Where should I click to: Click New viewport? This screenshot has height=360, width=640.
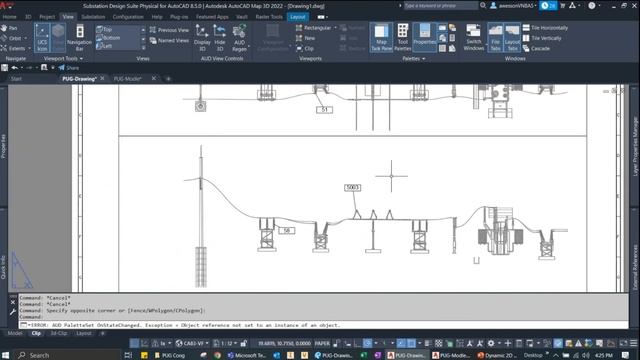tap(305, 38)
